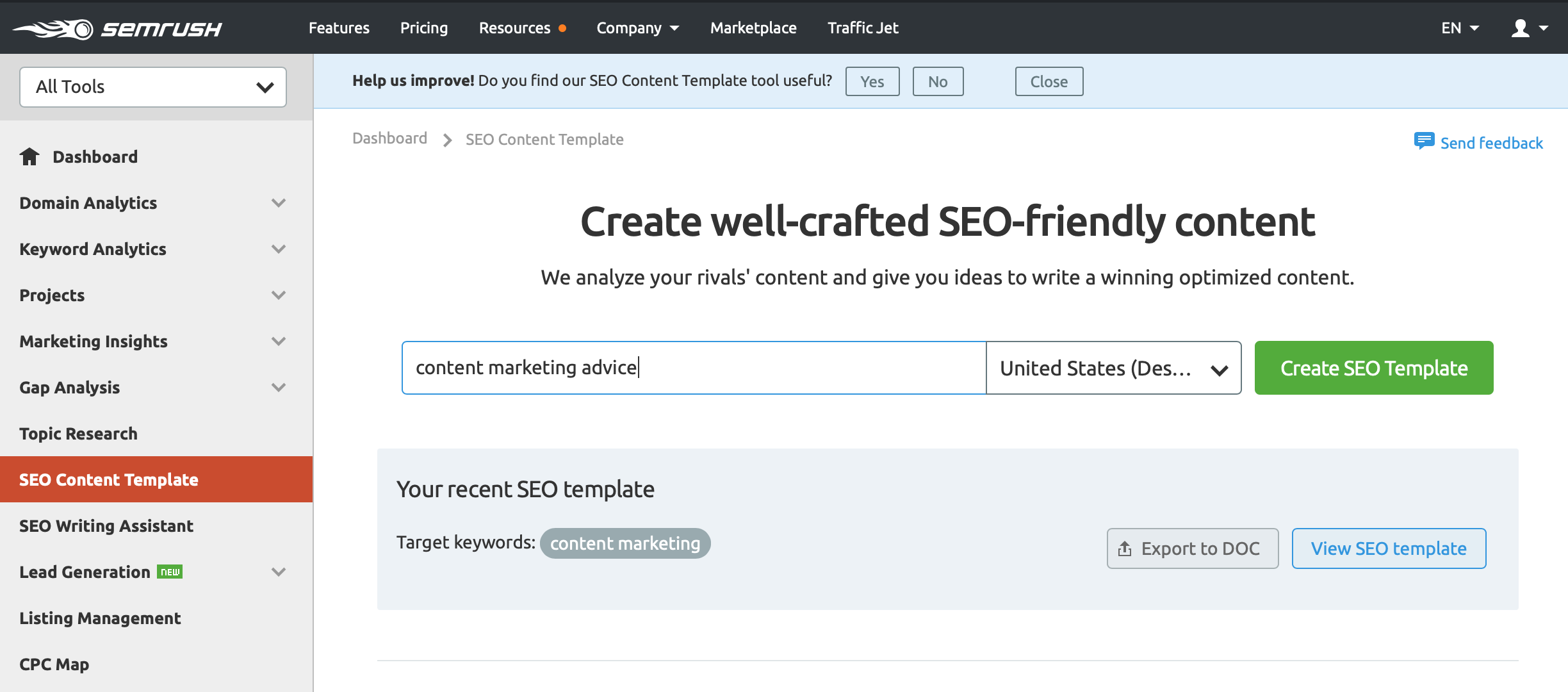Open the All Tools dropdown
The height and width of the screenshot is (692, 1568).
click(x=152, y=86)
